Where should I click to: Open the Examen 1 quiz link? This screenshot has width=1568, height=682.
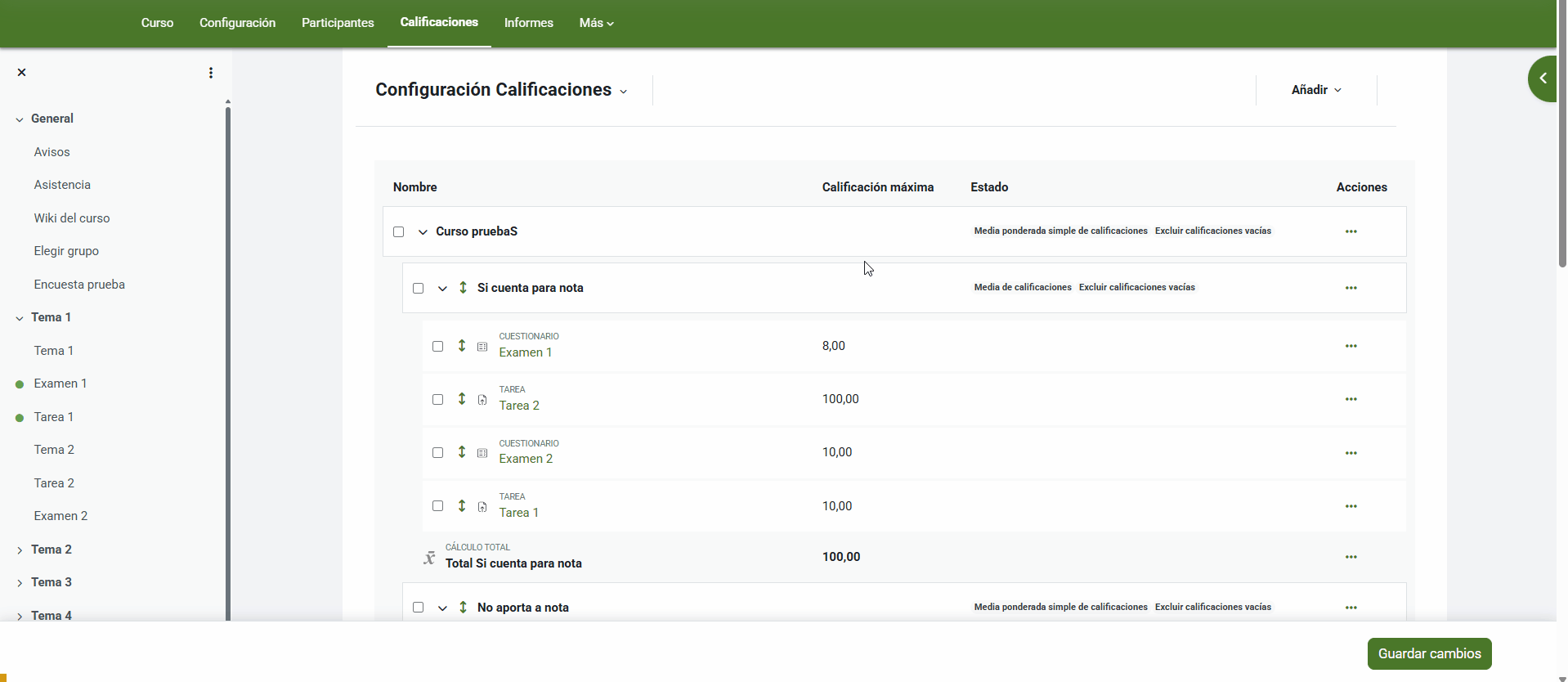(x=526, y=352)
